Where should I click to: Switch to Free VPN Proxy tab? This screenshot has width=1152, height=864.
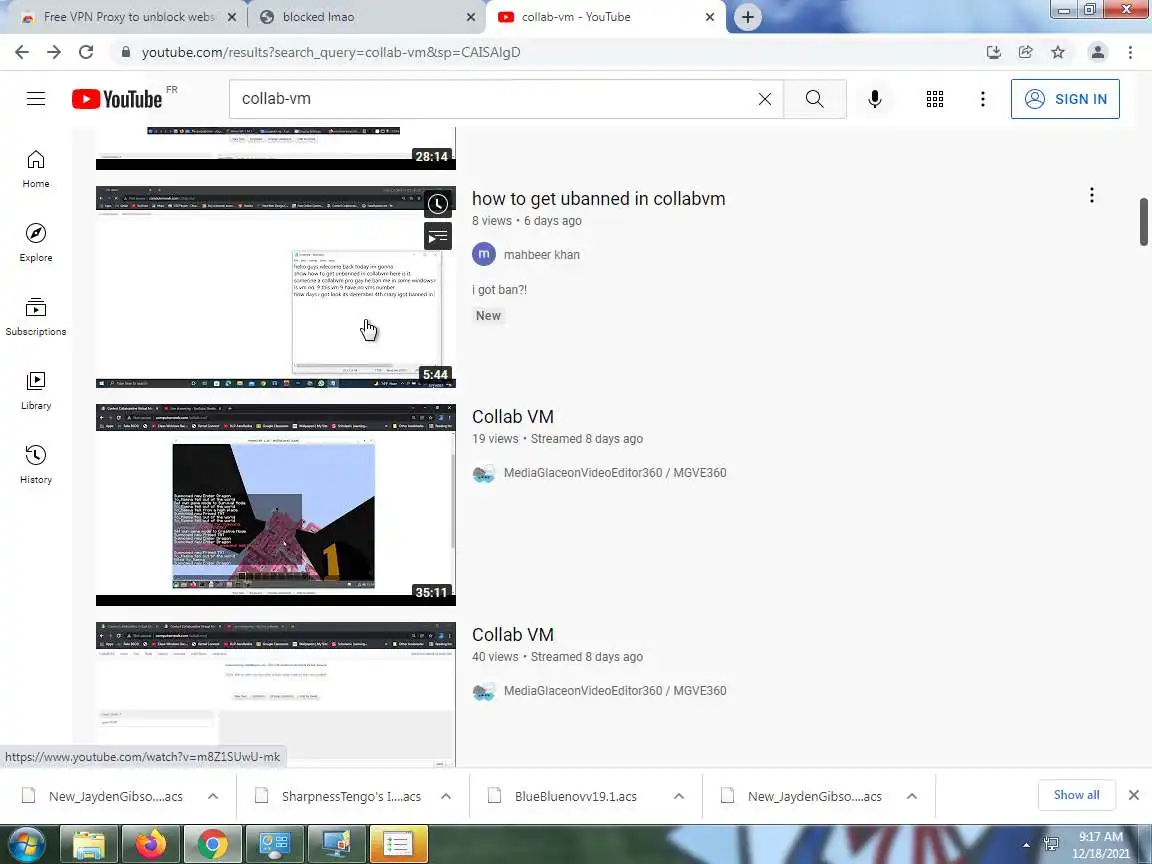coord(129,16)
